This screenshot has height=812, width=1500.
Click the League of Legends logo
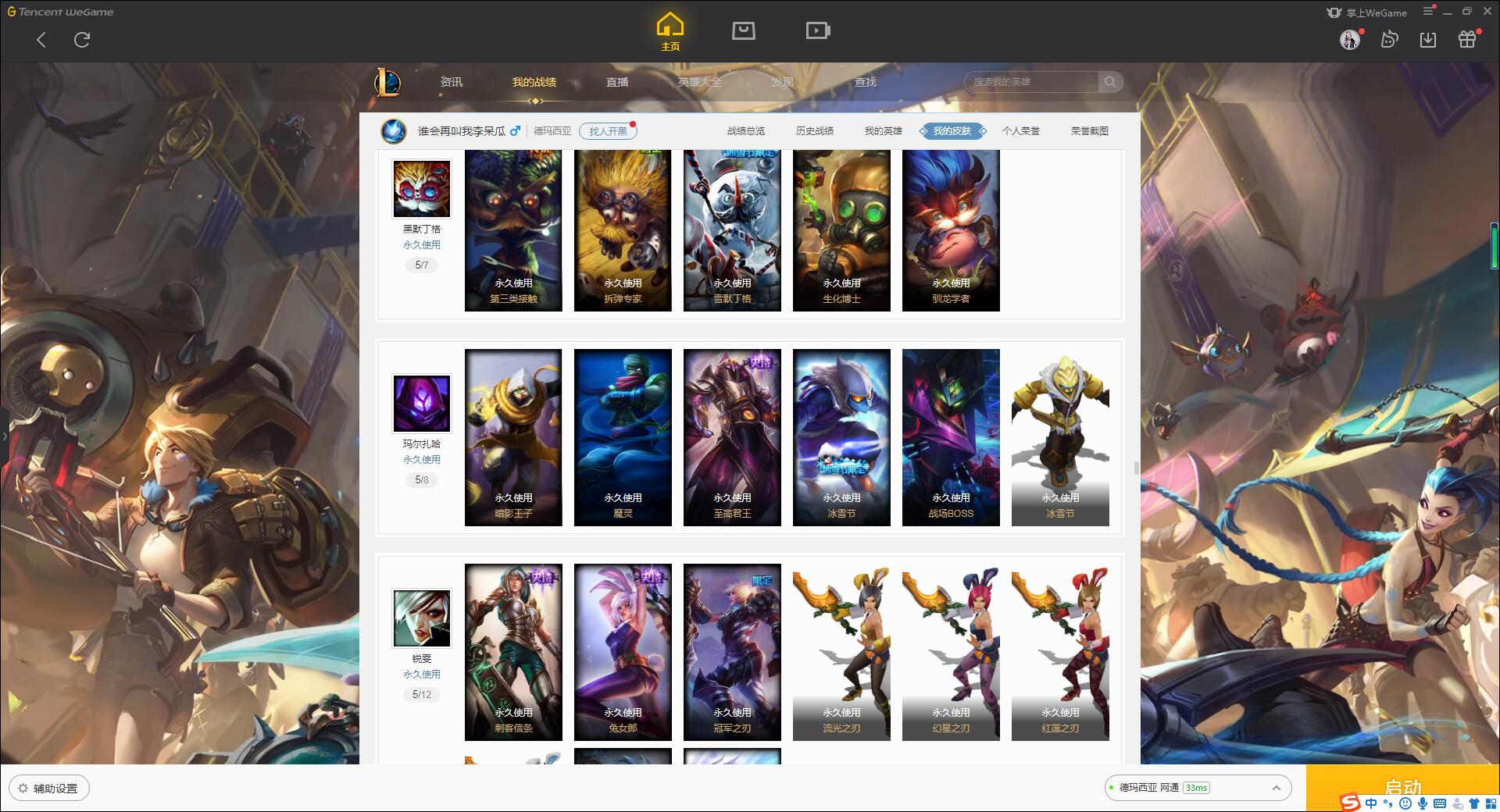388,82
